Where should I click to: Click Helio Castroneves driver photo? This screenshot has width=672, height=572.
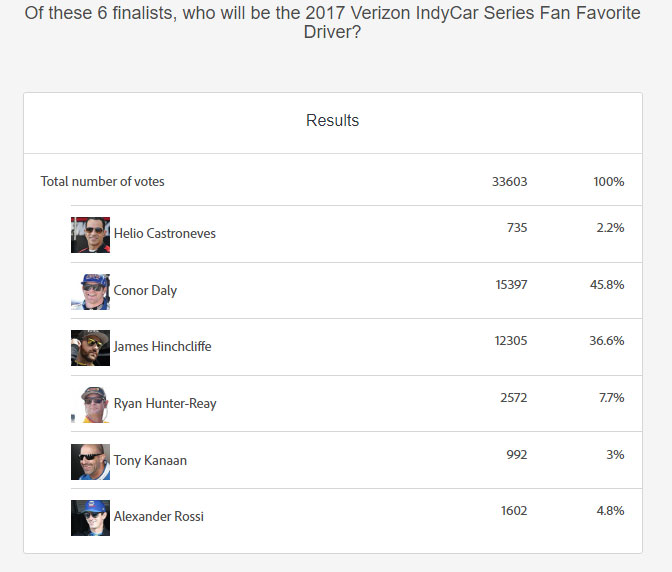coord(90,234)
